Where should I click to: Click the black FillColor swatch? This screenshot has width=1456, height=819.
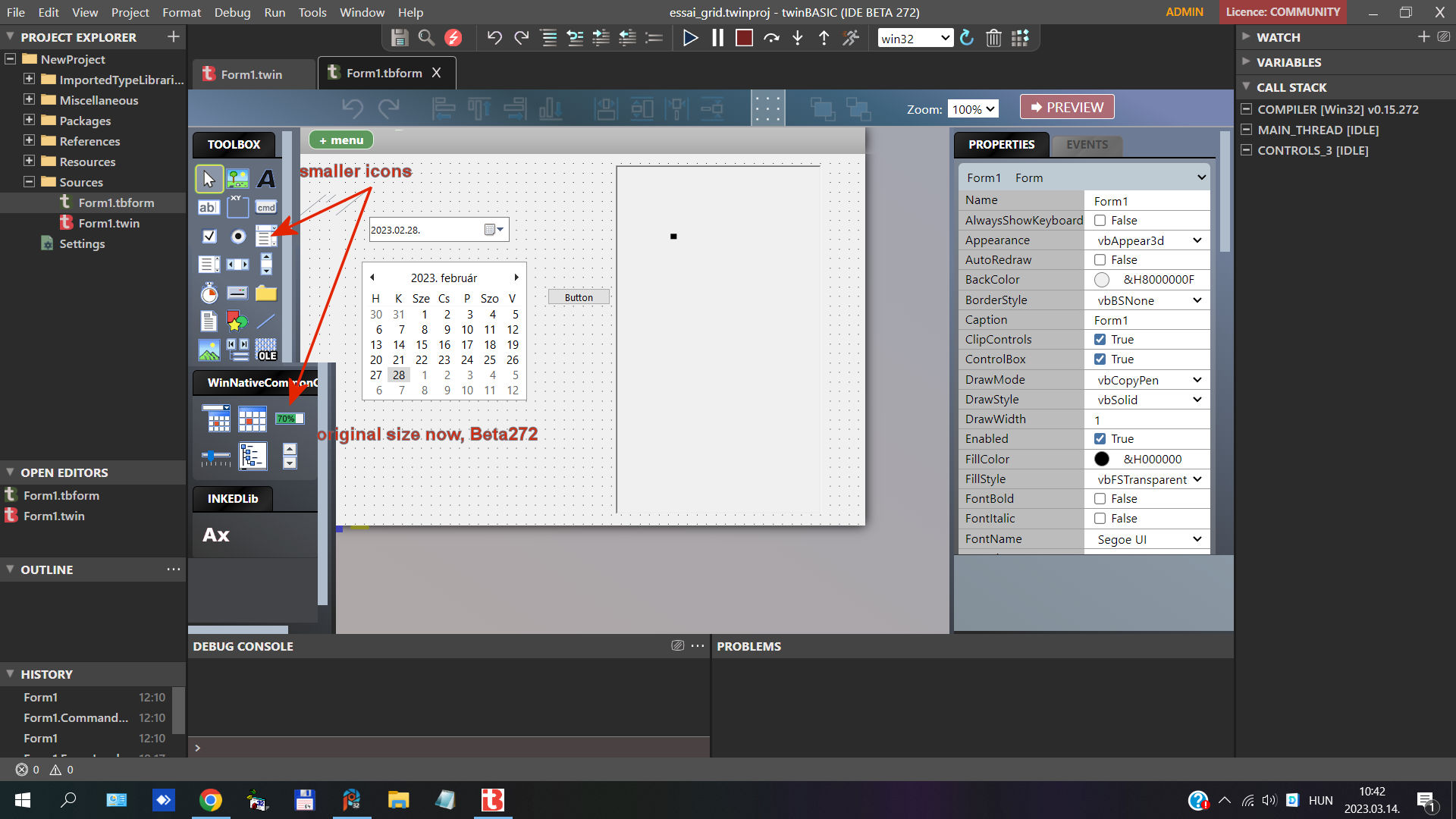point(1102,460)
